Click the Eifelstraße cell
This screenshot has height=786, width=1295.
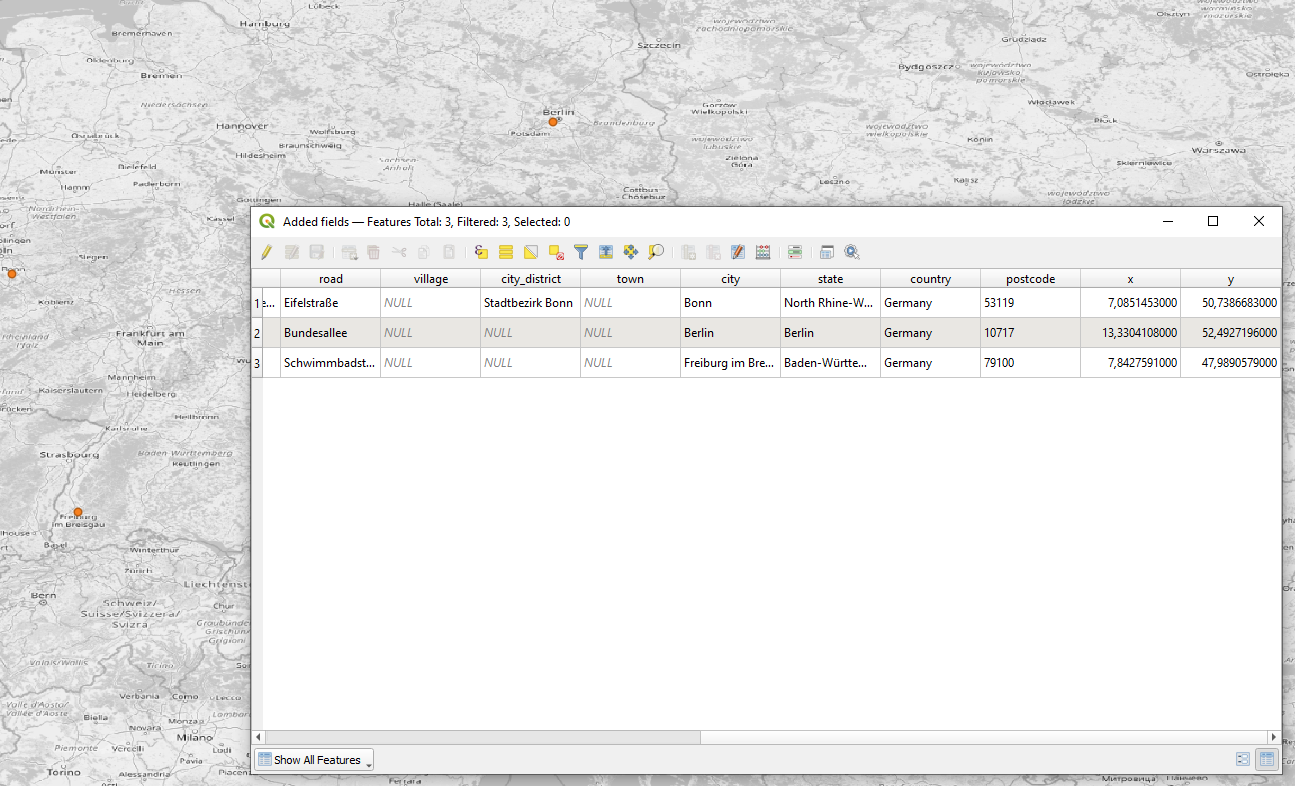point(331,303)
